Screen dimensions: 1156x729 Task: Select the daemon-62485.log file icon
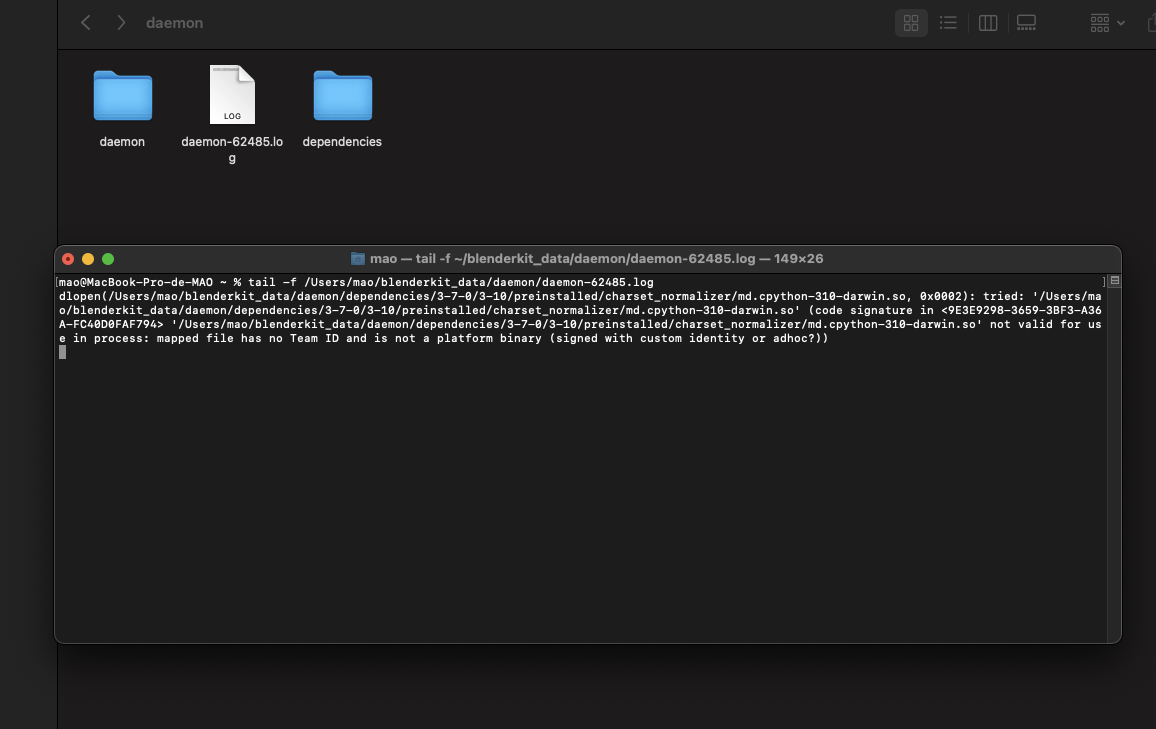[x=231, y=96]
